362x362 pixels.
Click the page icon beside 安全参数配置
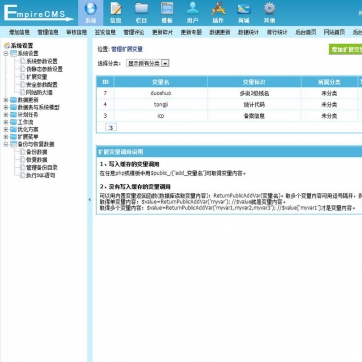pyautogui.click(x=22, y=85)
